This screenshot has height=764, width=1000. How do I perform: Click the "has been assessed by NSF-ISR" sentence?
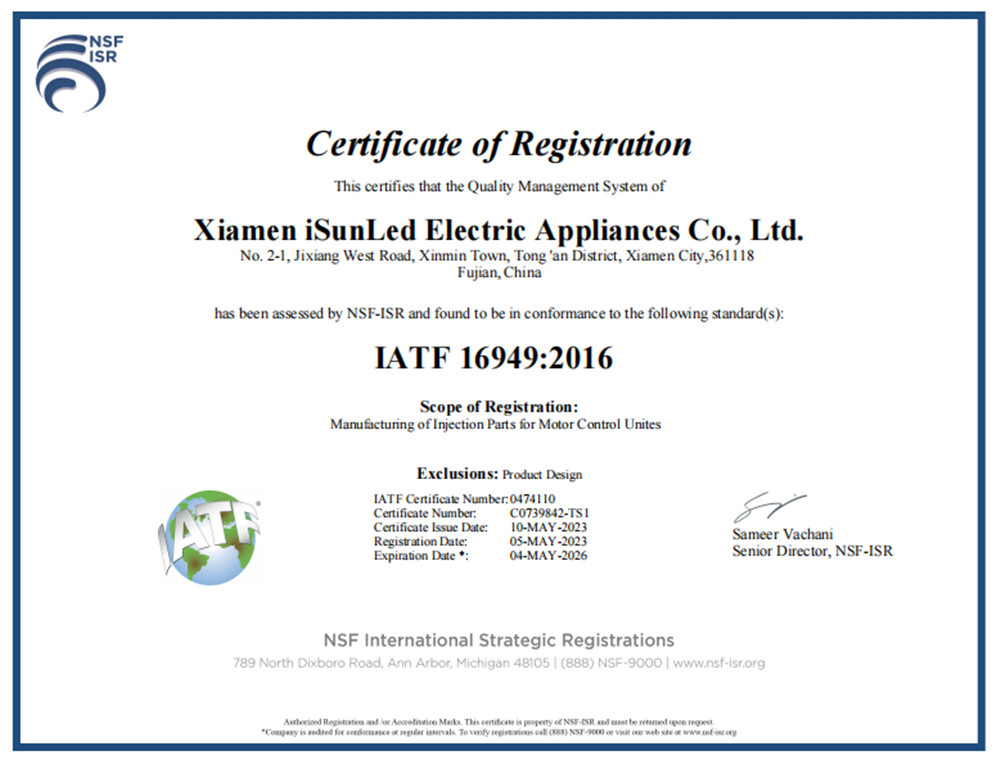tap(499, 314)
